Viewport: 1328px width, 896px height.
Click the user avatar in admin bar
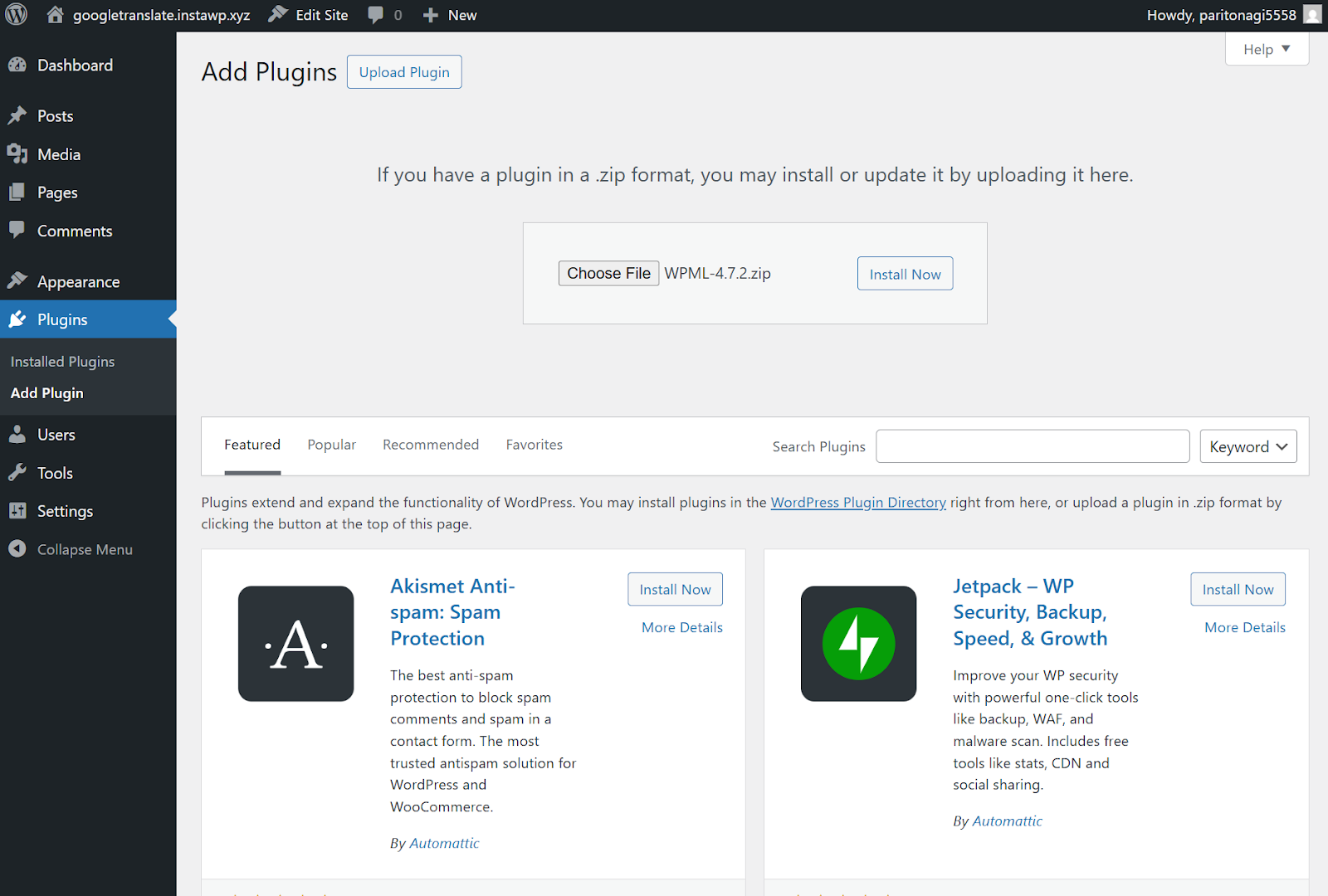1312,15
